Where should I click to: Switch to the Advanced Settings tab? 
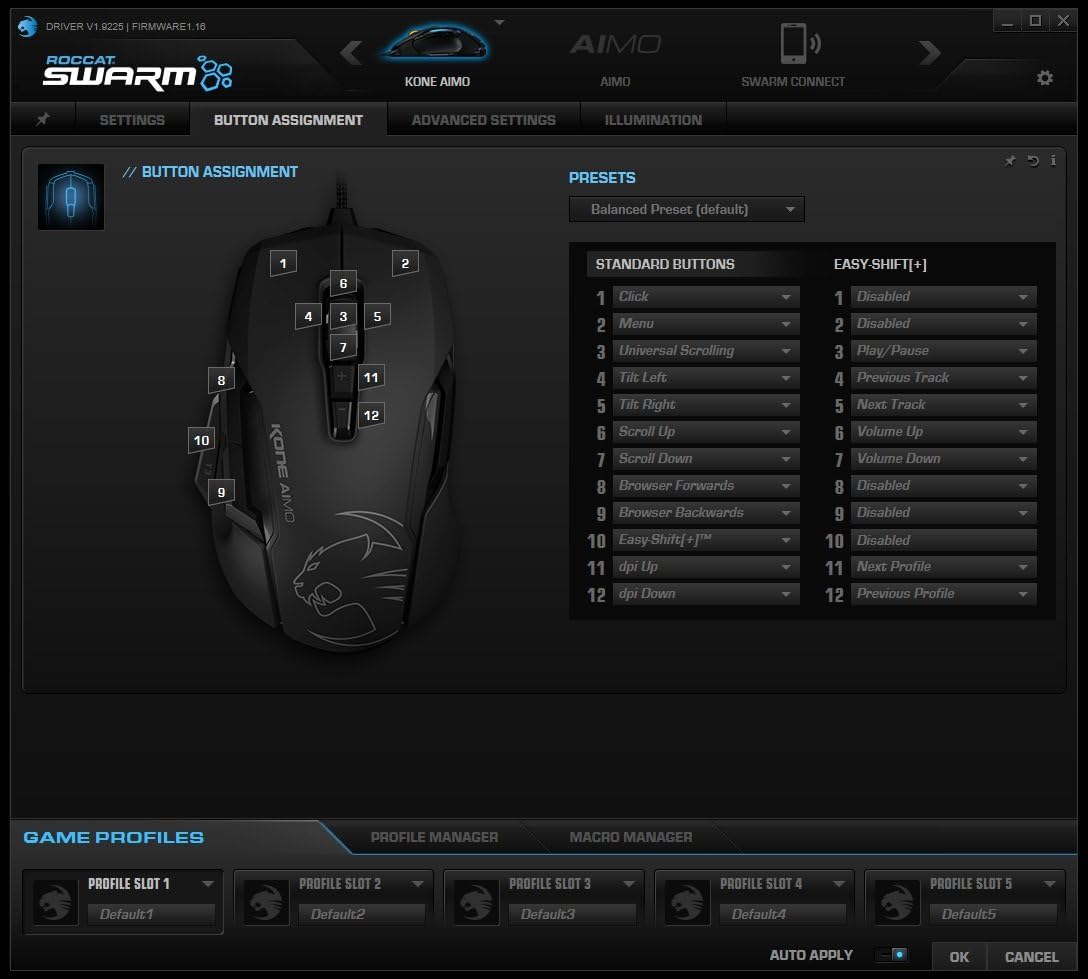pyautogui.click(x=484, y=119)
